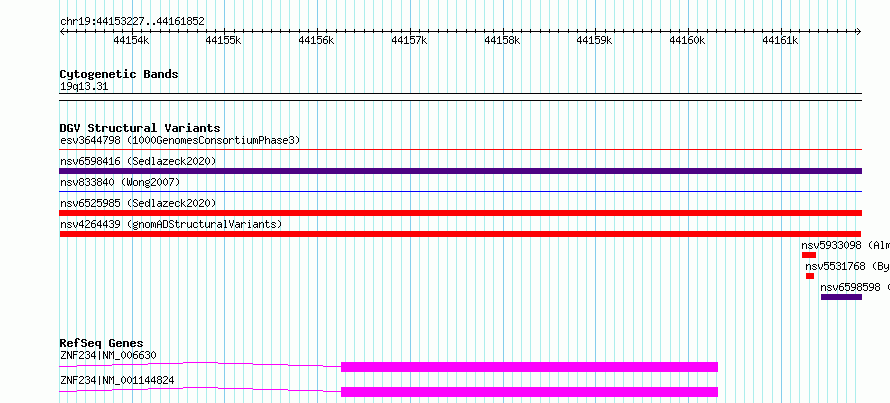Click the RefSeq Genes track title

coord(101,343)
